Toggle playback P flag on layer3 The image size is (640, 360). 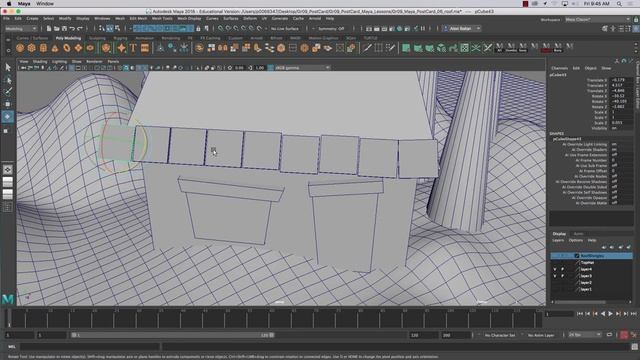562,276
